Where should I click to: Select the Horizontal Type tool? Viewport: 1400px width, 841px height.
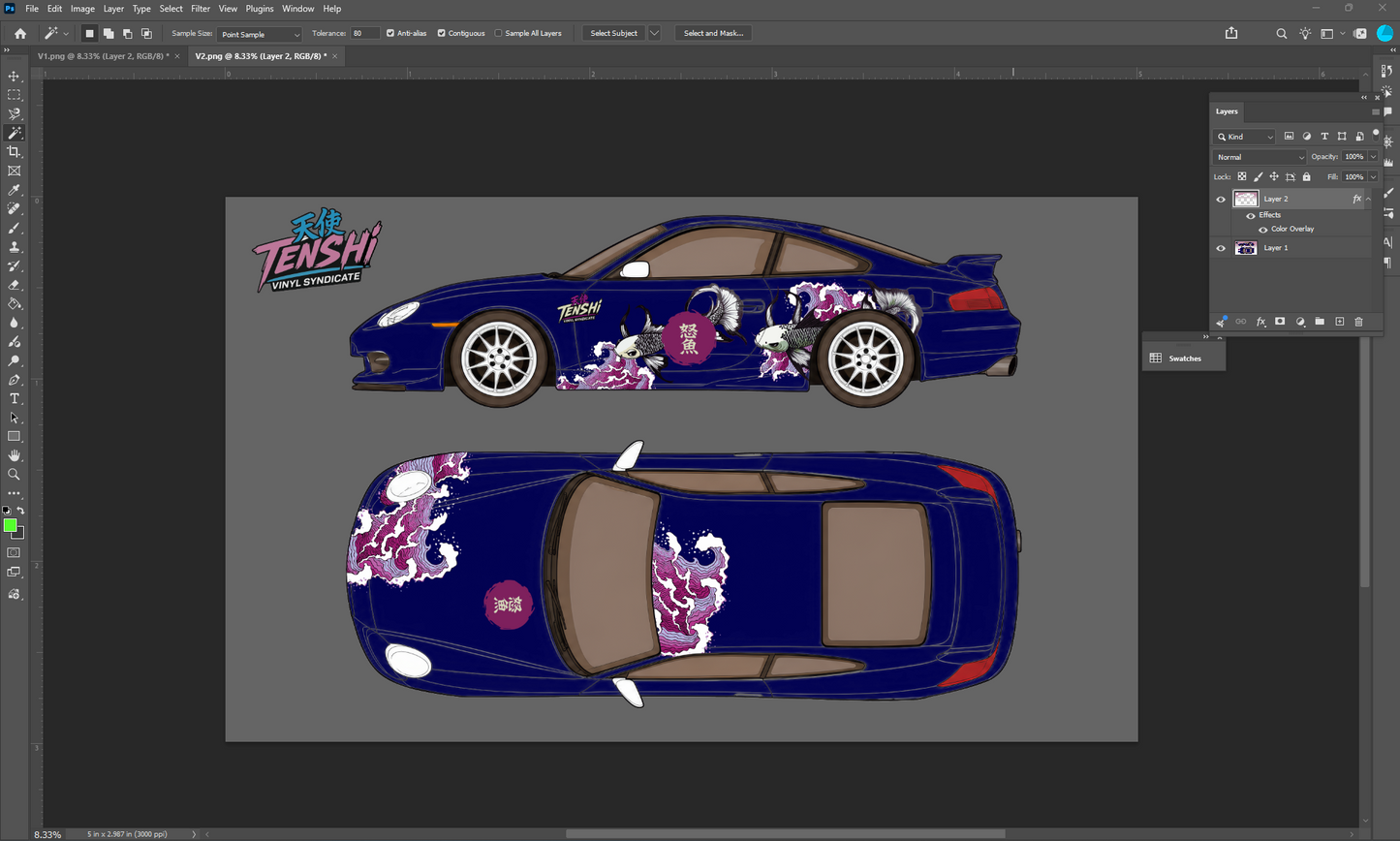tap(14, 399)
